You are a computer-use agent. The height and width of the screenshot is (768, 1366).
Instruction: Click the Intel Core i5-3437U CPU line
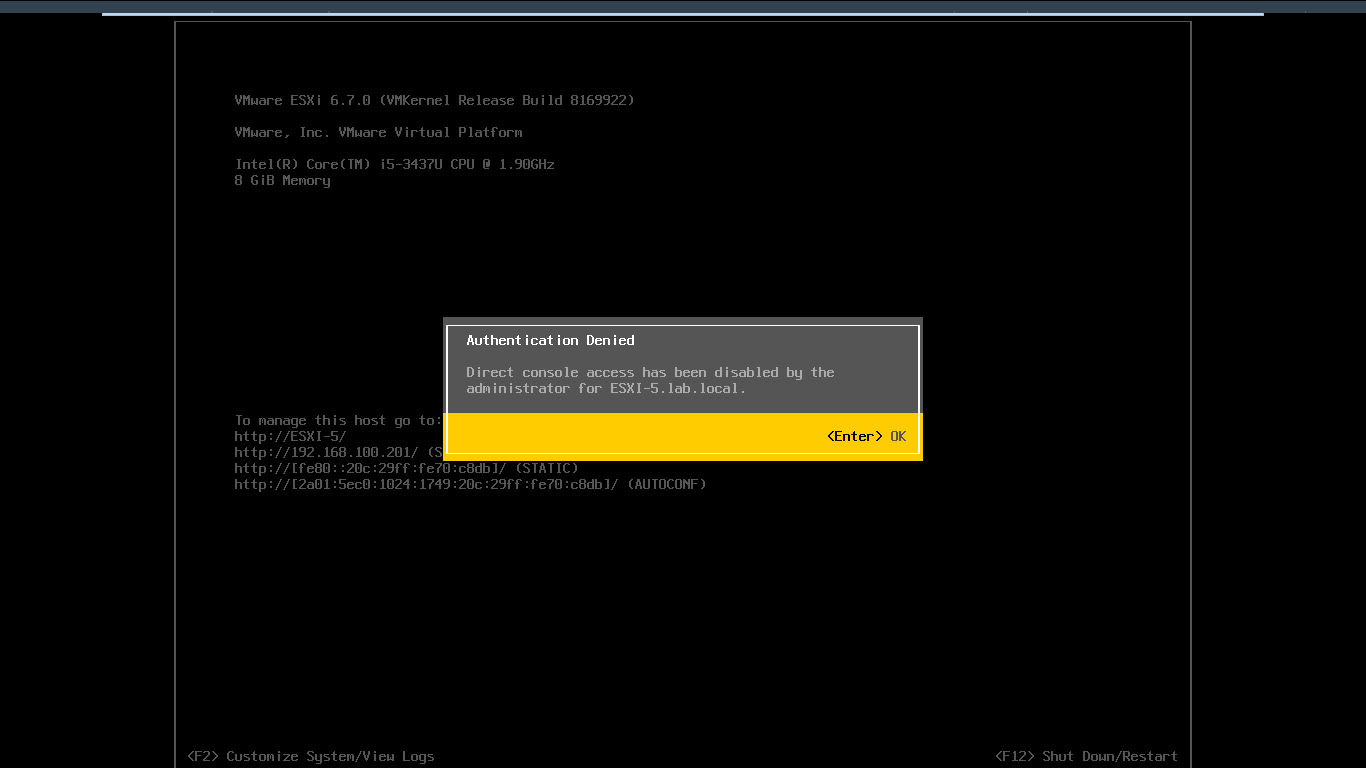click(394, 164)
